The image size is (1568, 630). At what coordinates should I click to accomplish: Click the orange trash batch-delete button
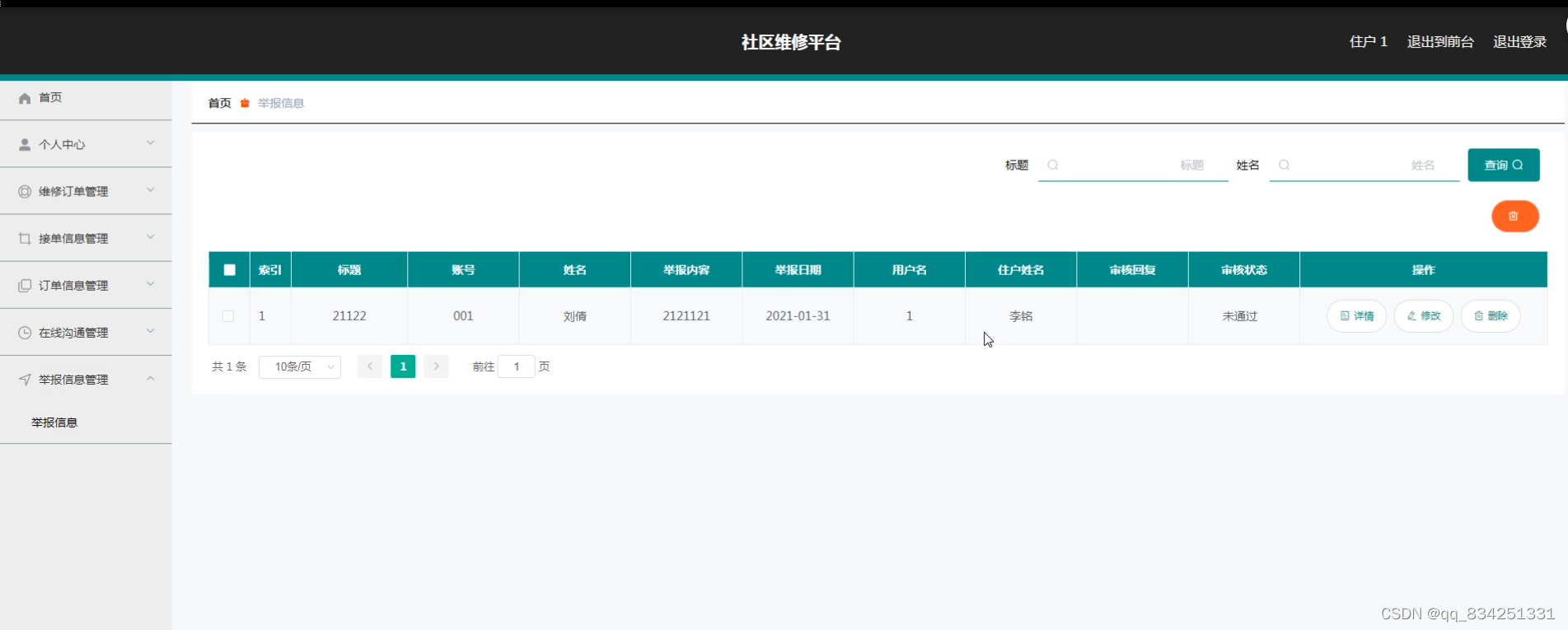click(1514, 216)
